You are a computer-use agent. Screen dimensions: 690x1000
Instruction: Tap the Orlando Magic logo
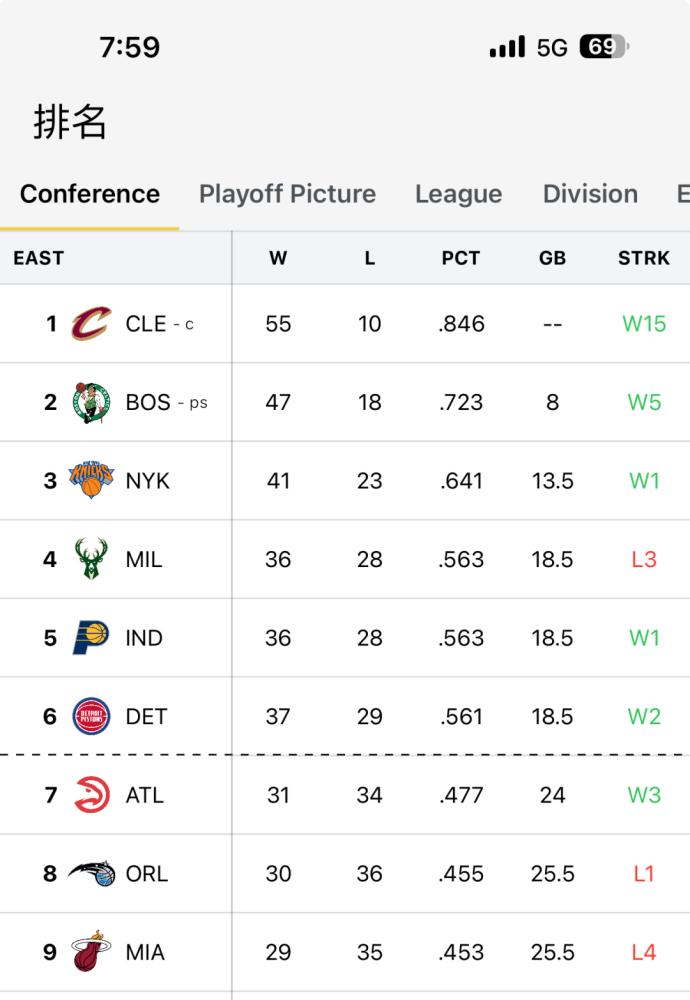click(91, 873)
